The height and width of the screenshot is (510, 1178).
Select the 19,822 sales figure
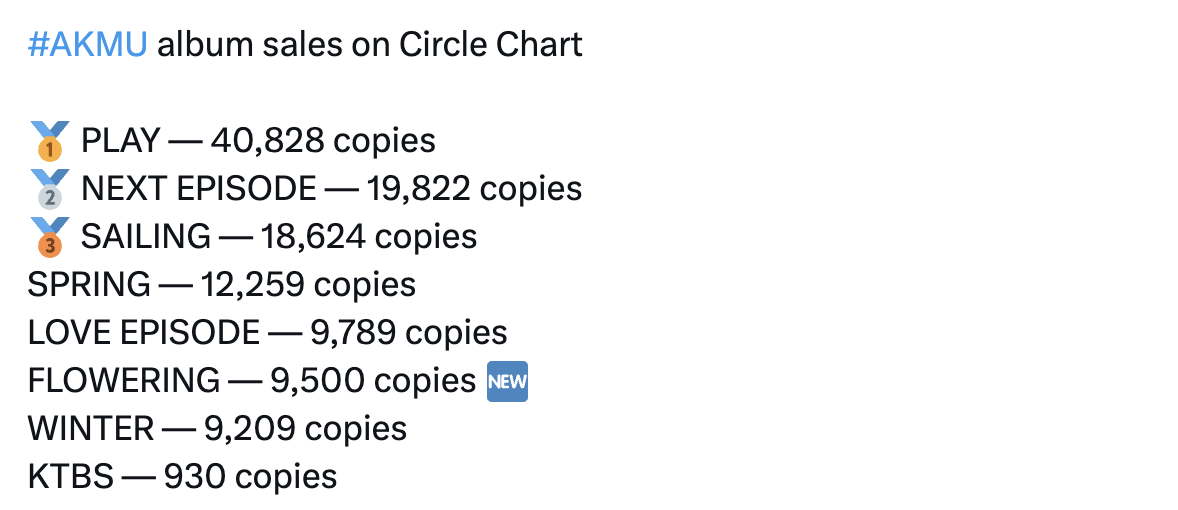[x=413, y=189]
